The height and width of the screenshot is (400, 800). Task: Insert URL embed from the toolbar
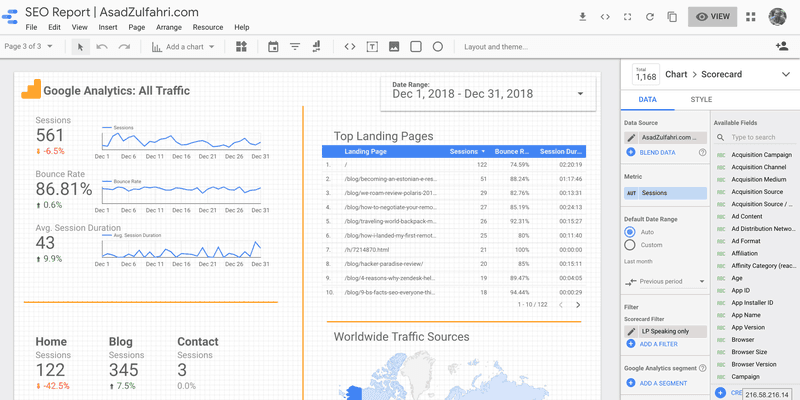pyautogui.click(x=349, y=47)
